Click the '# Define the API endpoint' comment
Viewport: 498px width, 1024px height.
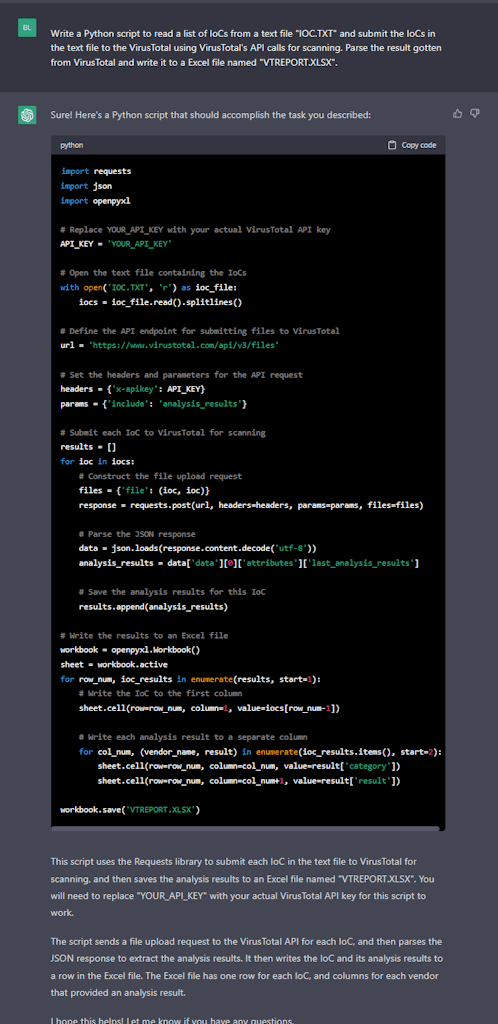click(200, 331)
